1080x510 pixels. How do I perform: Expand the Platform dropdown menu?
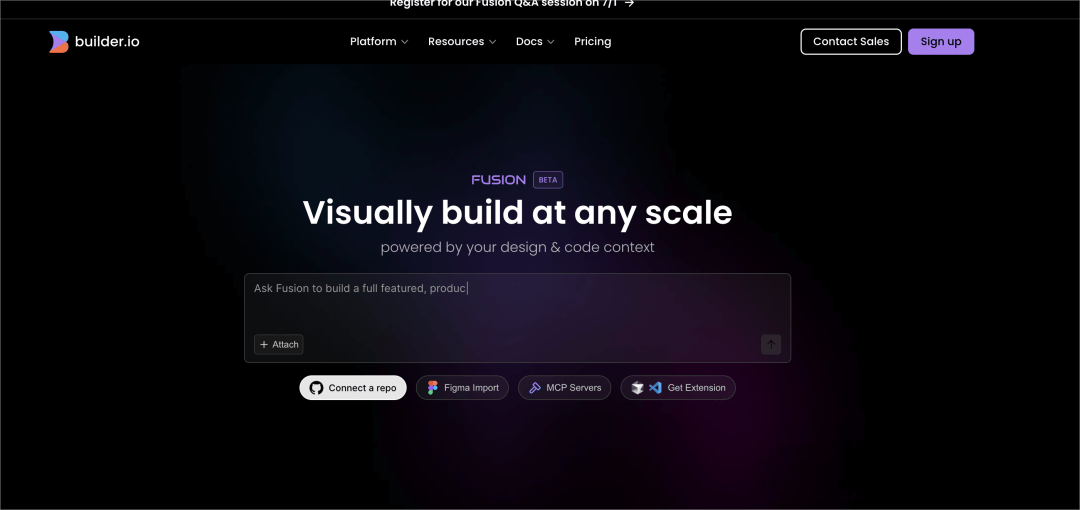pyautogui.click(x=379, y=42)
